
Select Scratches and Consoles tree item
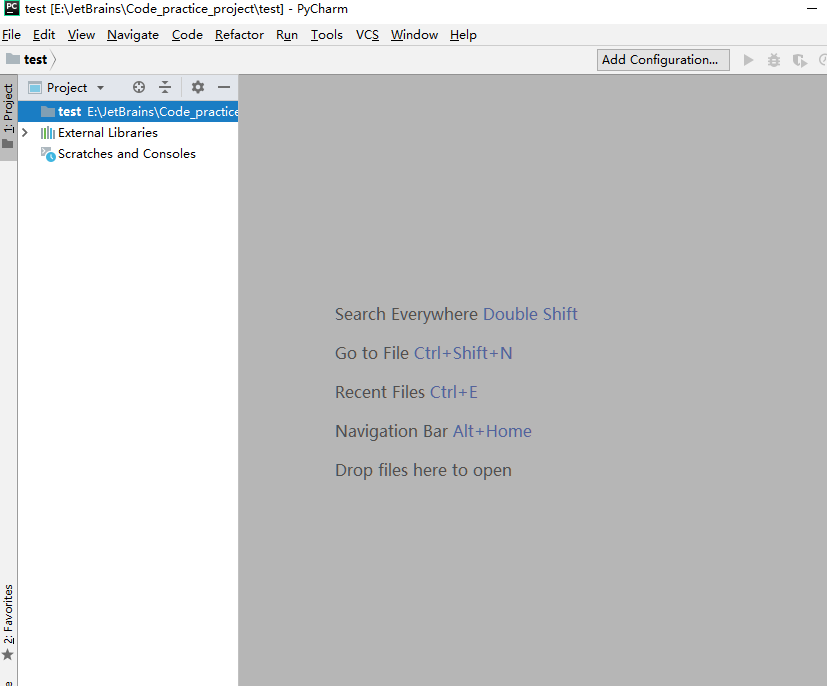click(126, 154)
